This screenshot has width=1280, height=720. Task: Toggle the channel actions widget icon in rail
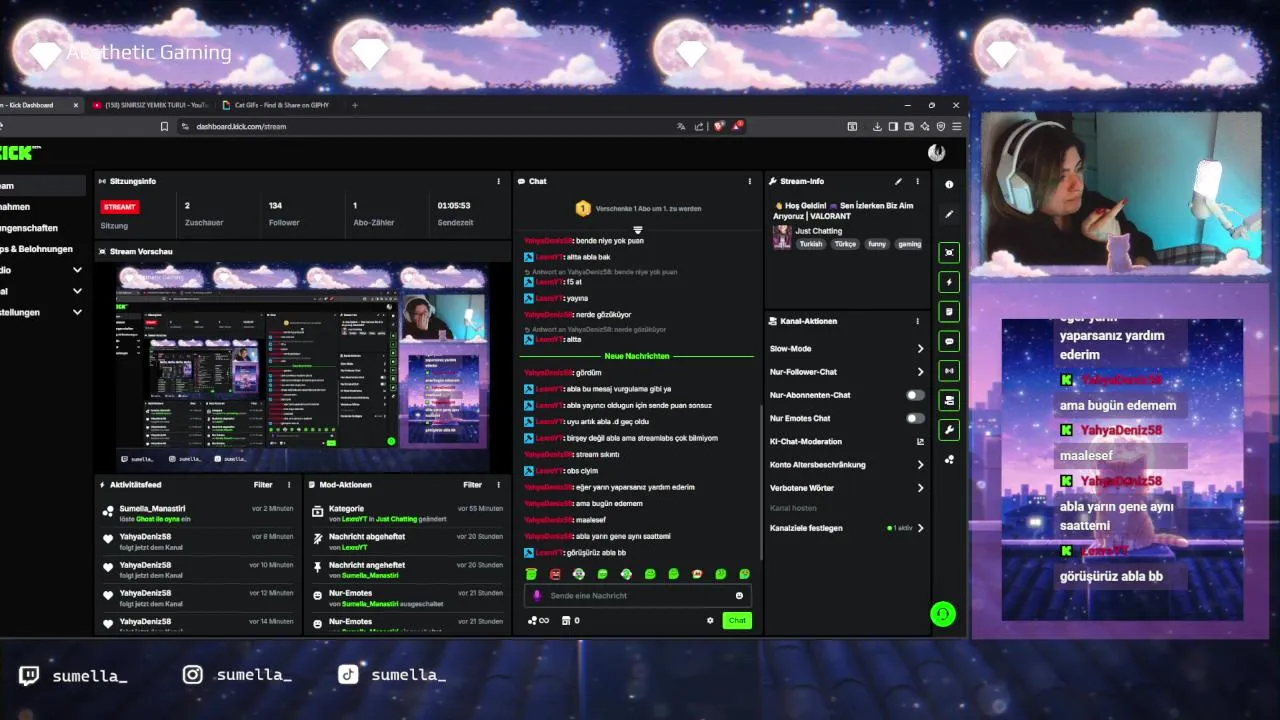[x=949, y=400]
